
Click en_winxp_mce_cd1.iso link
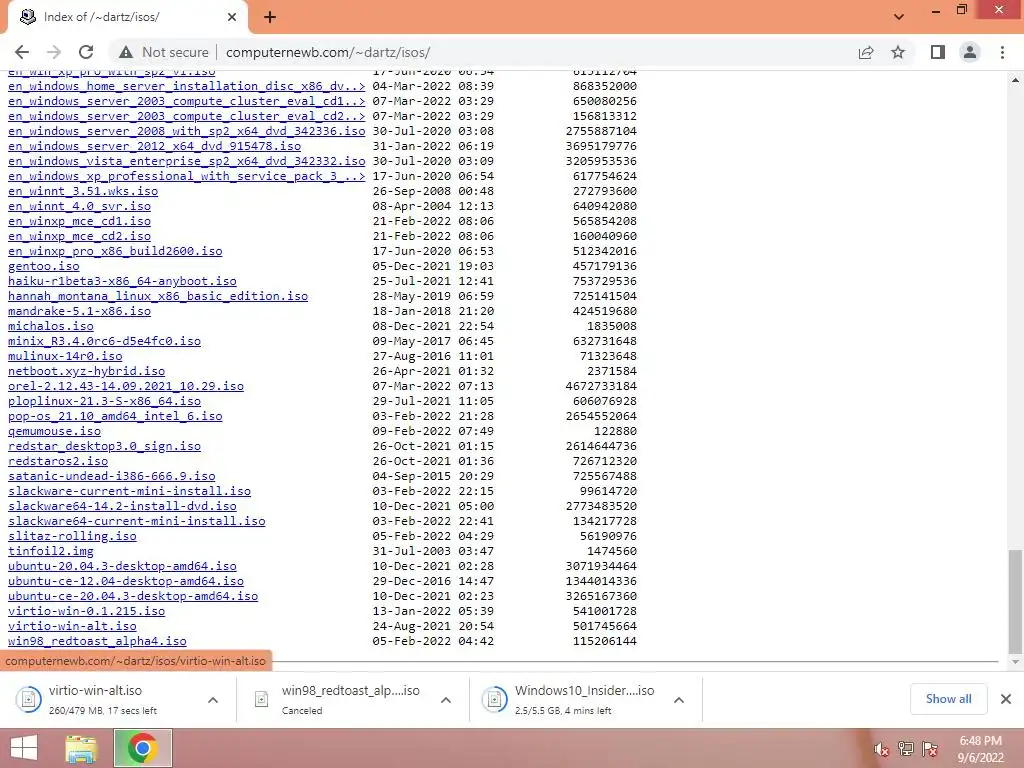pos(79,221)
